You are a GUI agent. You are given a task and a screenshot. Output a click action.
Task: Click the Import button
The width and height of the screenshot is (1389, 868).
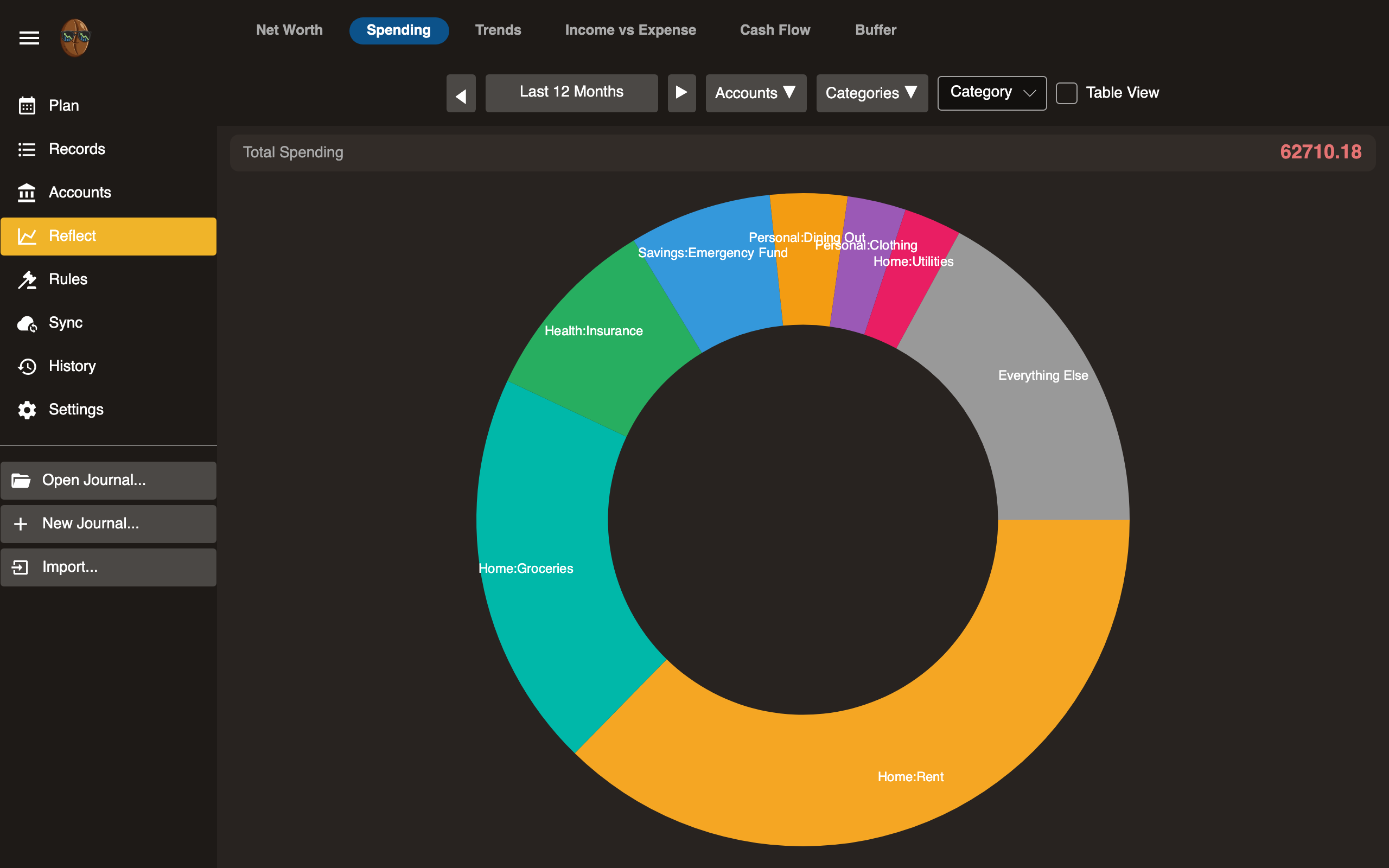pyautogui.click(x=109, y=567)
